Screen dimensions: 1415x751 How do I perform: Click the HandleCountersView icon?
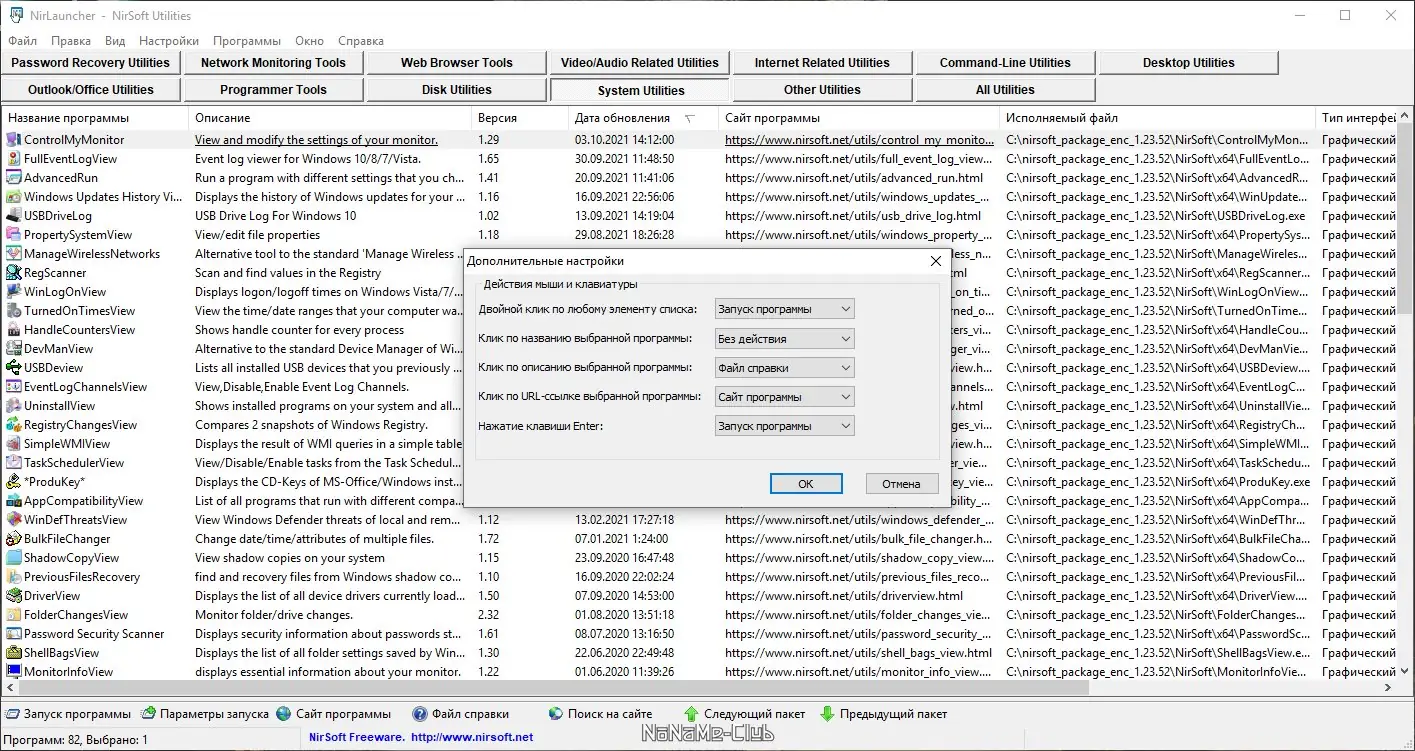(13, 330)
